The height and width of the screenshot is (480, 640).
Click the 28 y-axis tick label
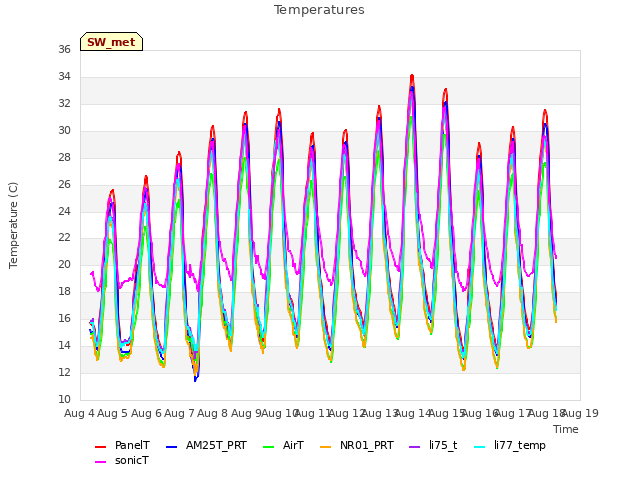pyautogui.click(x=64, y=157)
